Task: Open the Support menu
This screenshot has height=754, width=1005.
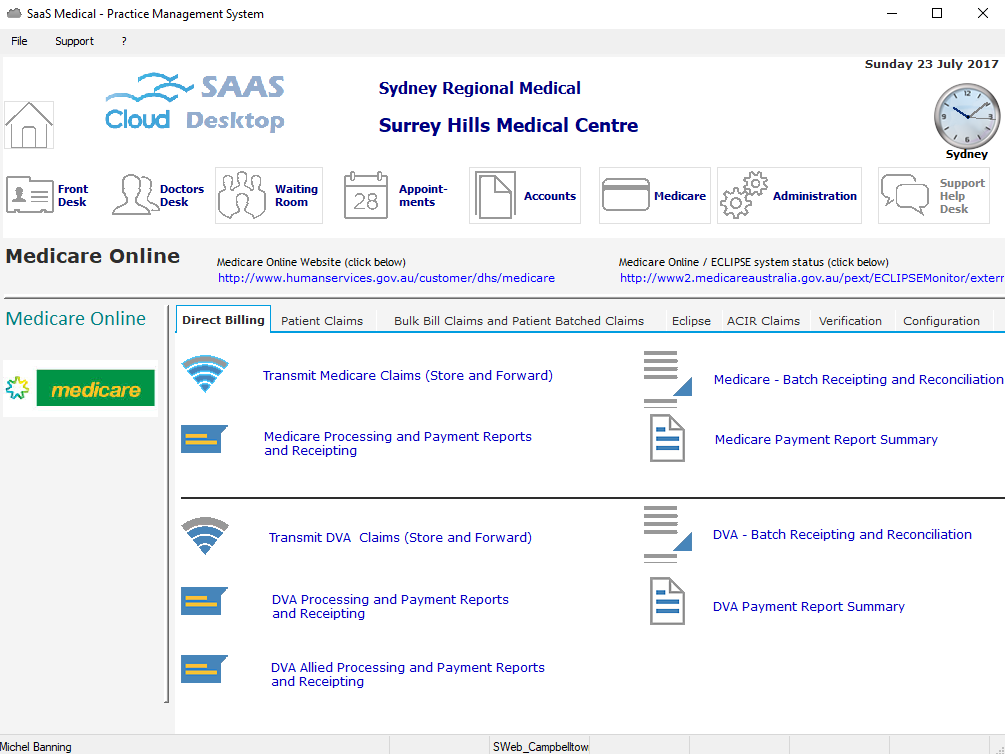Action: pos(74,41)
